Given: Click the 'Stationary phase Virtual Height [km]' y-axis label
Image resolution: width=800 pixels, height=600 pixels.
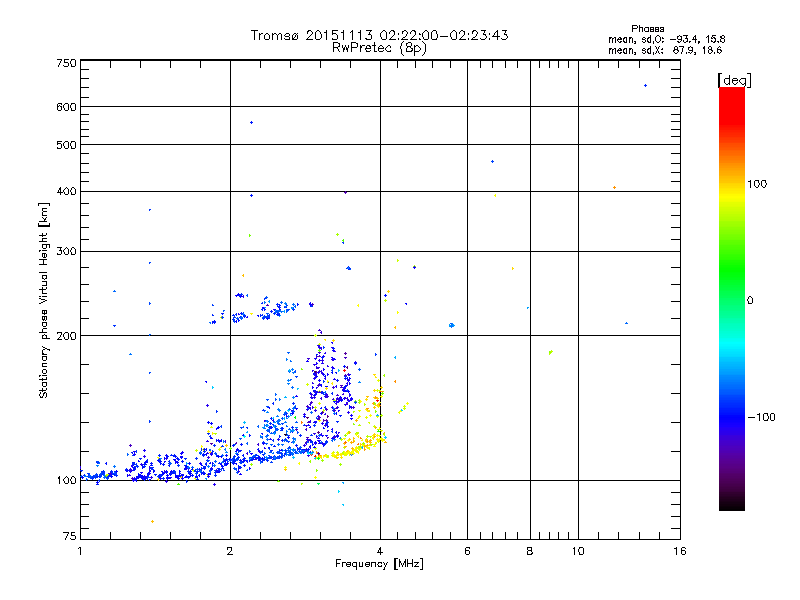Looking at the screenshot, I should pyautogui.click(x=44, y=301).
